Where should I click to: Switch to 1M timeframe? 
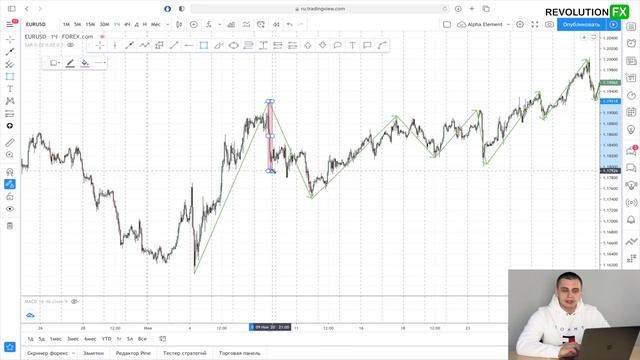coord(66,24)
